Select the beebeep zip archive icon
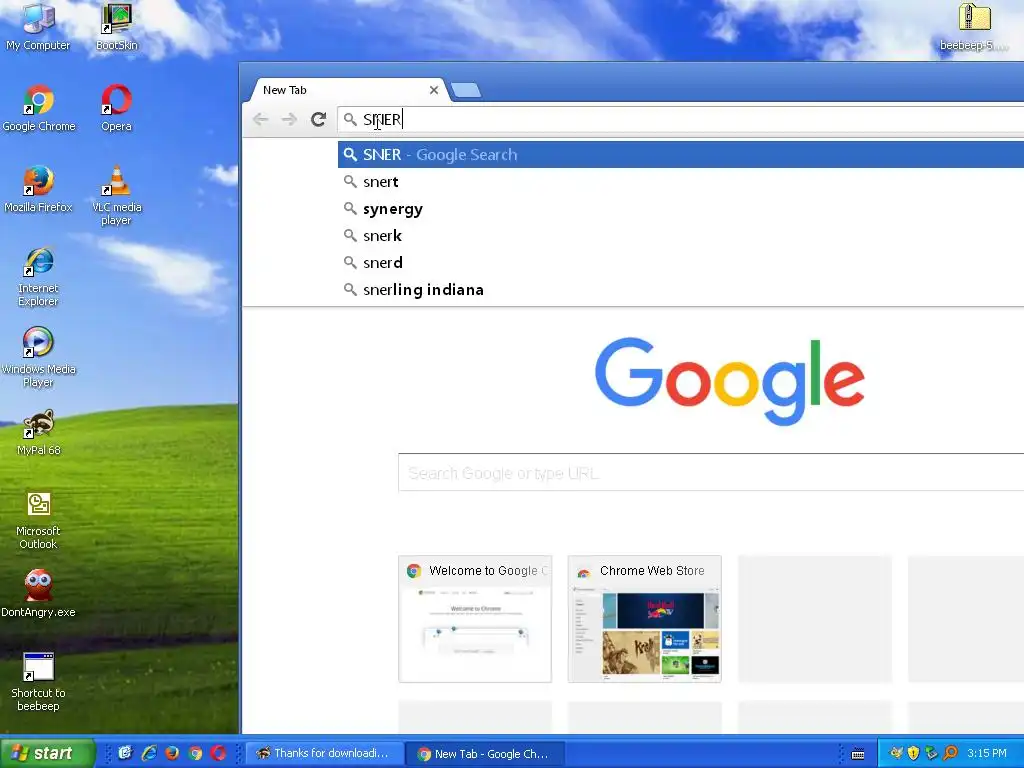This screenshot has height=768, width=1024. [x=974, y=26]
